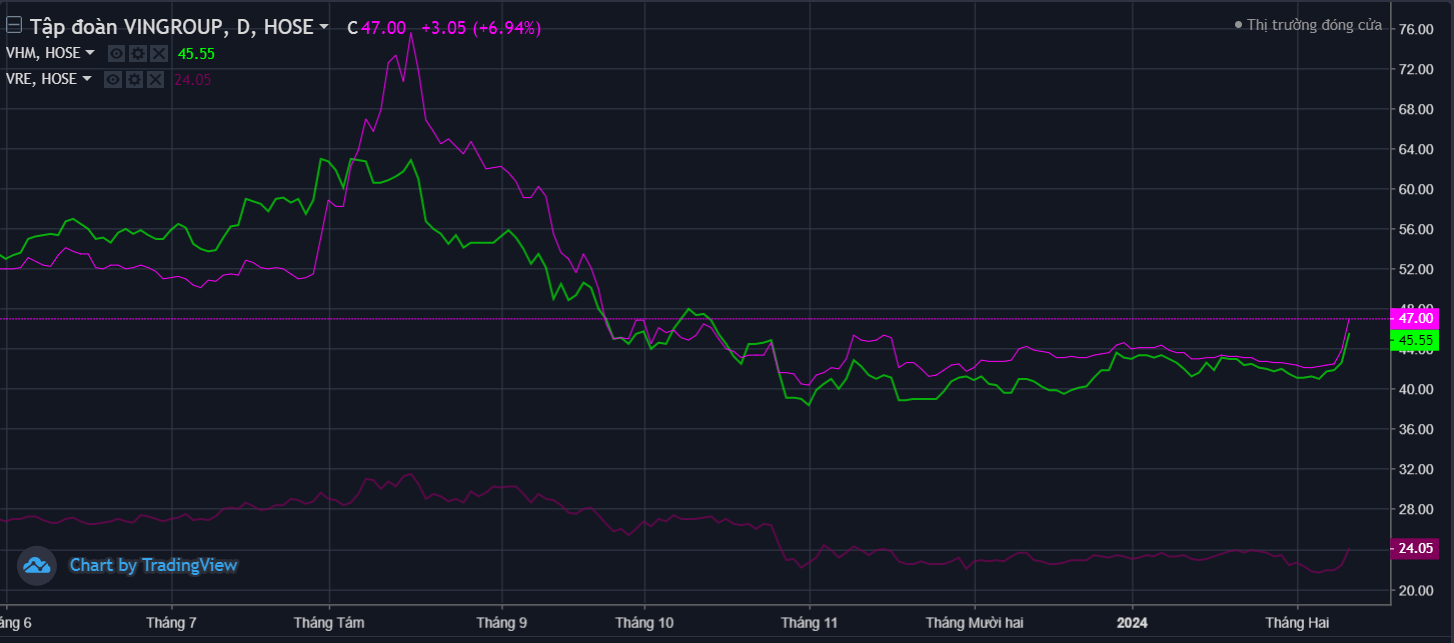Open VHM series settings with its gear icon
Viewport: 1454px width, 643px height.
coord(137,54)
